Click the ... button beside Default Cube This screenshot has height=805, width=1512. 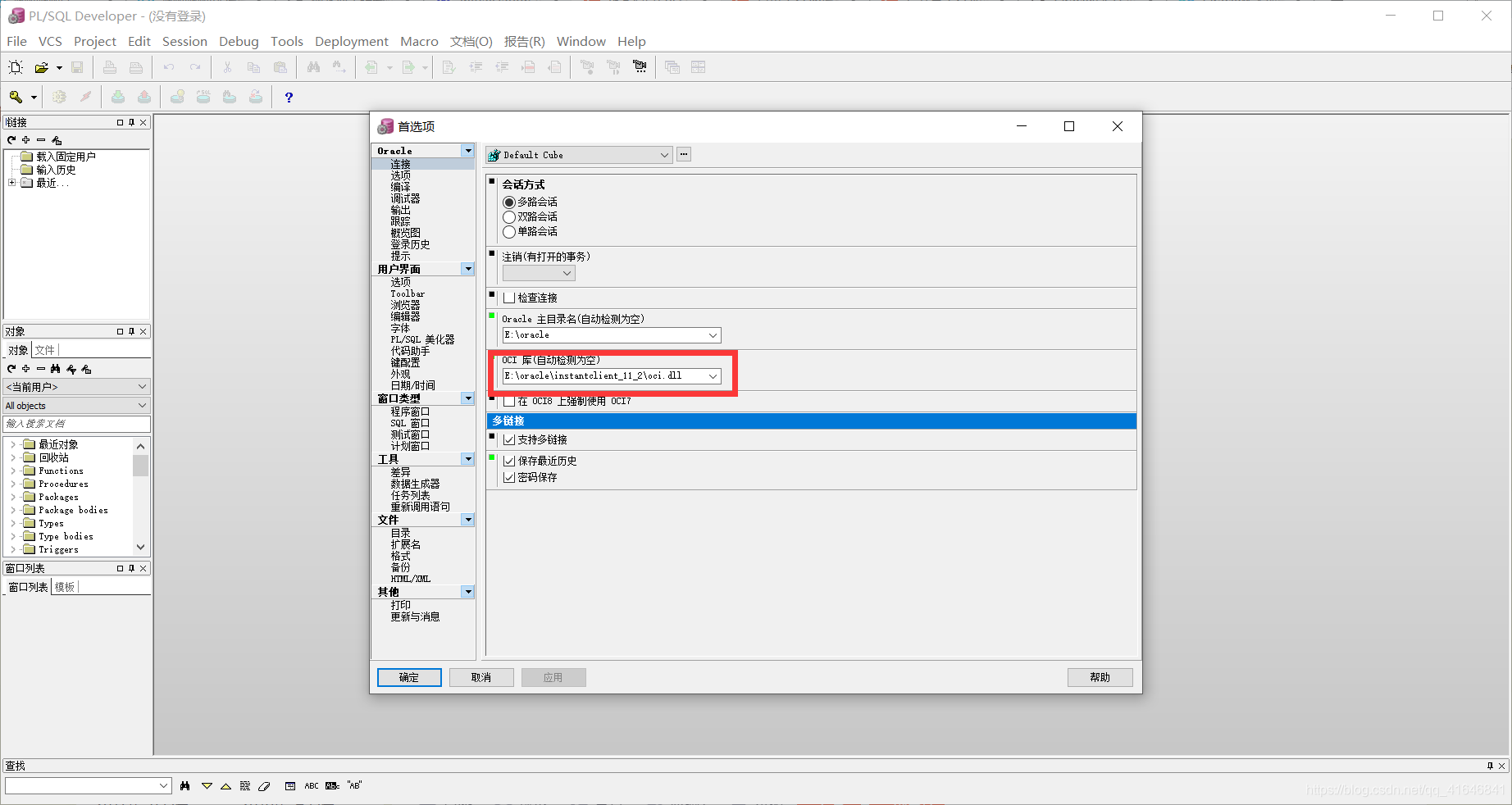pos(684,154)
